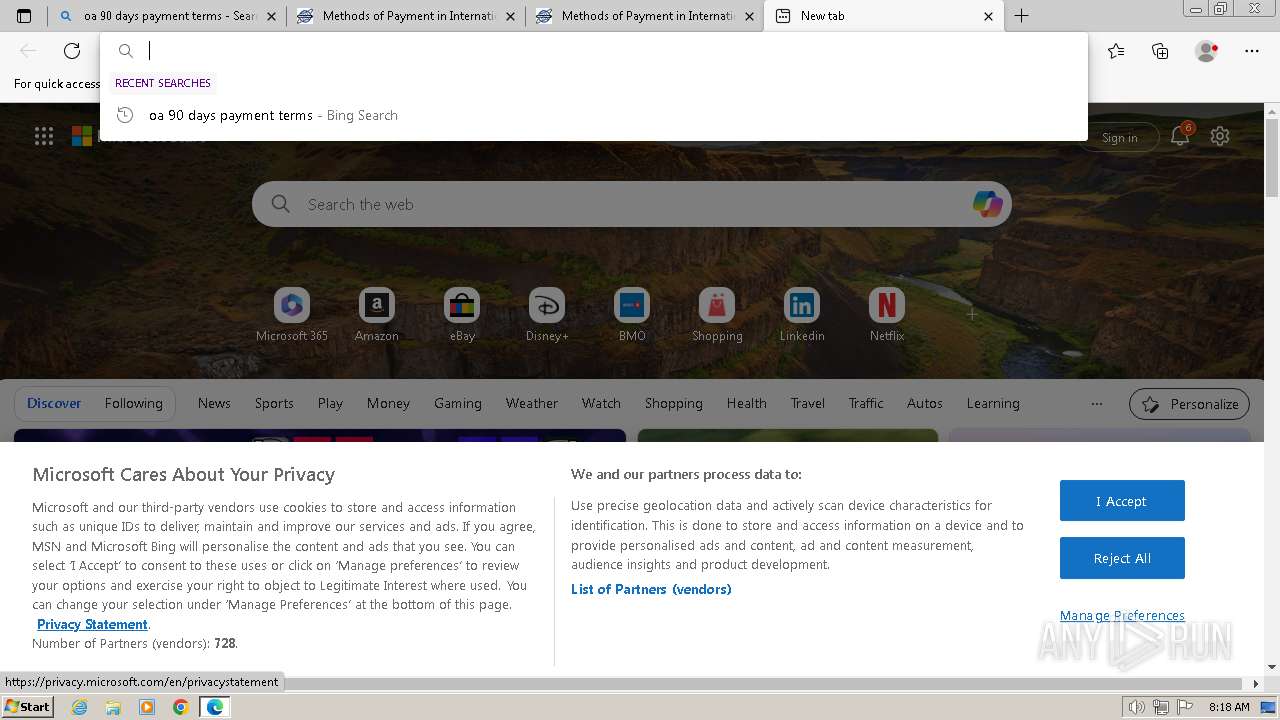
Task: Click the Personalize button
Action: pyautogui.click(x=1189, y=404)
